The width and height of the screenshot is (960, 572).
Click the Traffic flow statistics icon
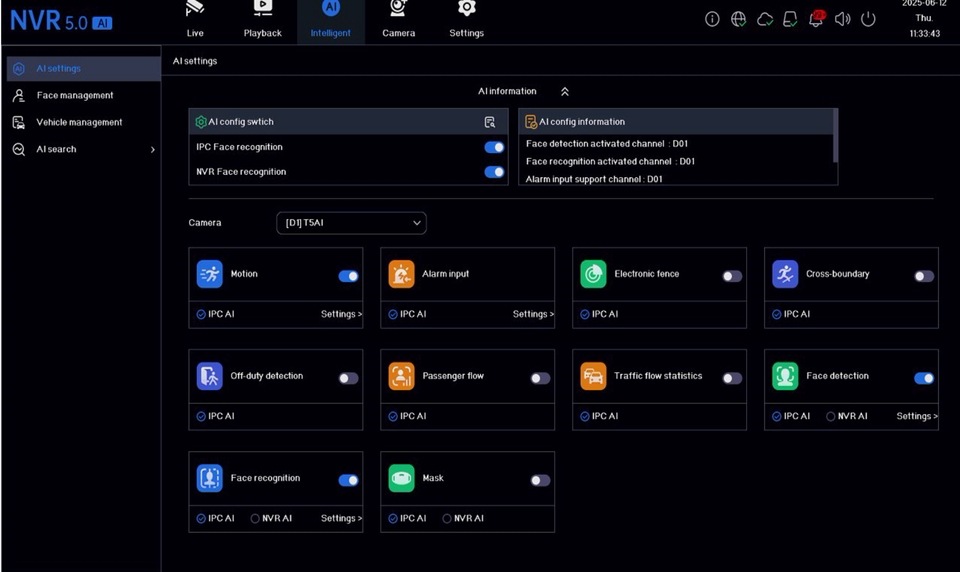pos(593,376)
